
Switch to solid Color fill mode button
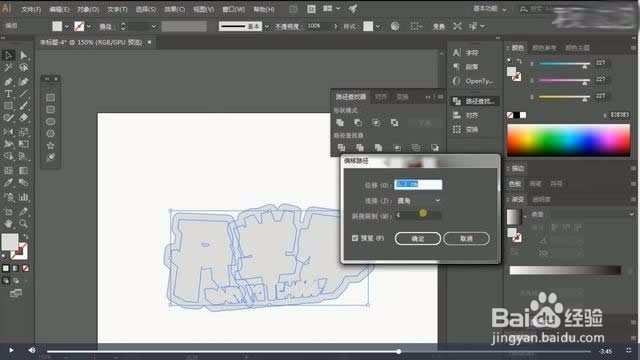point(6,268)
